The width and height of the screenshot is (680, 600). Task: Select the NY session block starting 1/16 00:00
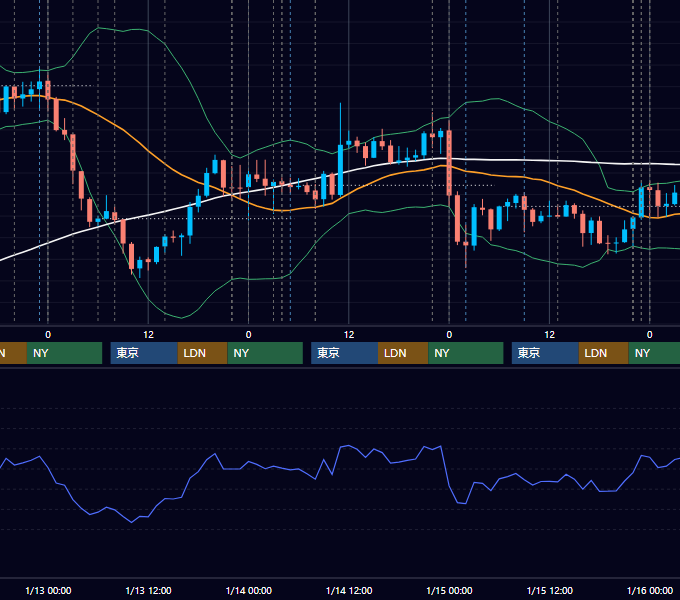654,353
